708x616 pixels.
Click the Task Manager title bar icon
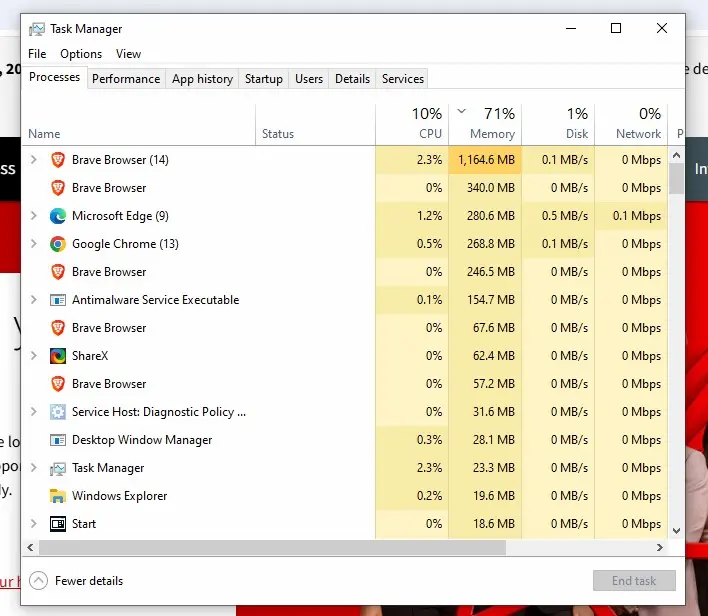[x=37, y=29]
